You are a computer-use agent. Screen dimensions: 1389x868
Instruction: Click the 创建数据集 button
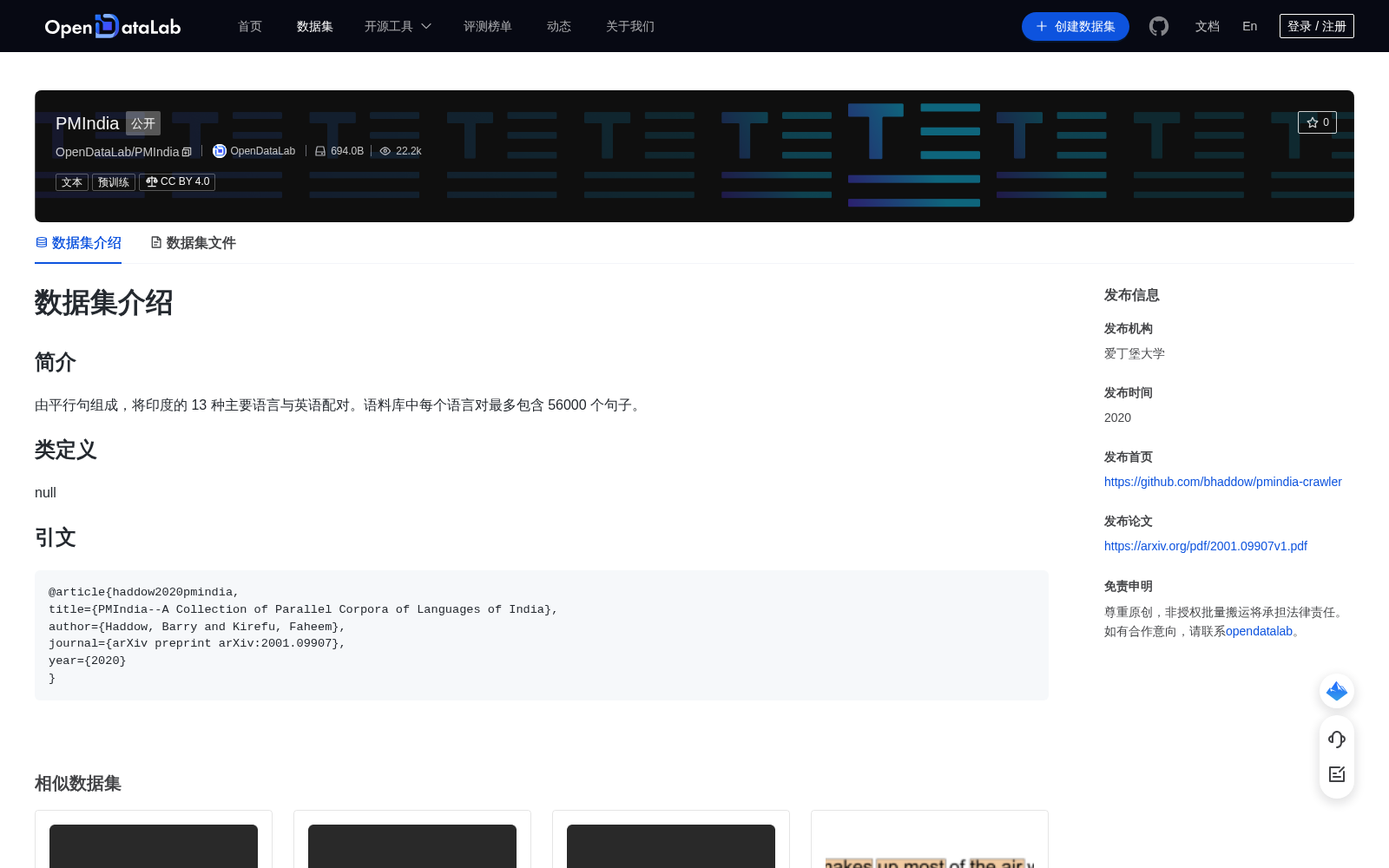coord(1076,26)
